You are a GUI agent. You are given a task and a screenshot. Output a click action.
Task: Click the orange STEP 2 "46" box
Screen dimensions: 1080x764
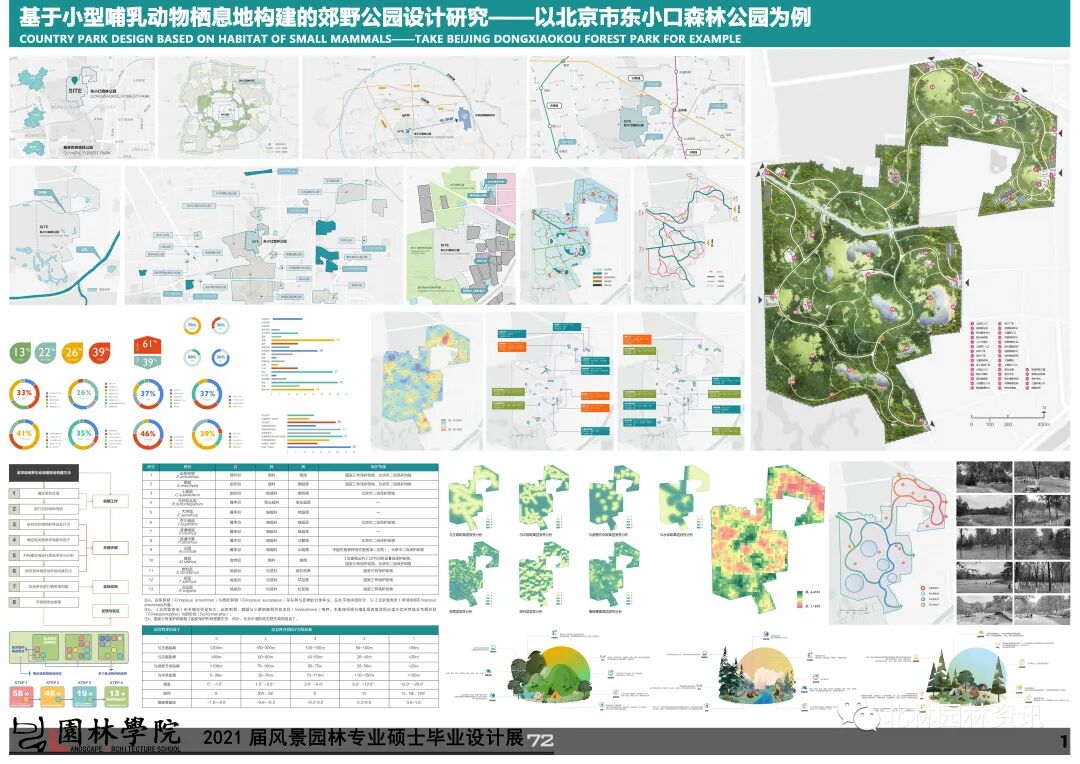coord(53,696)
